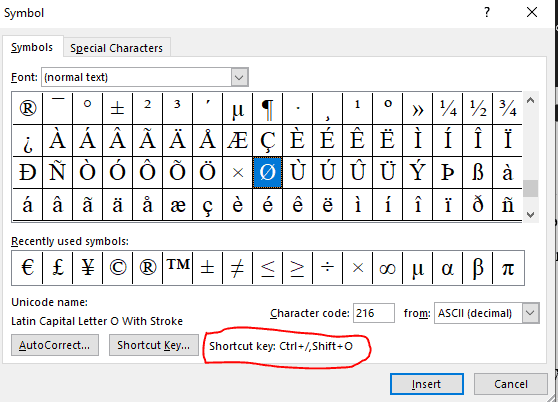Pick the Ð capital eth symbol
Screen dimensions: 558x402
pyautogui.click(x=27, y=173)
